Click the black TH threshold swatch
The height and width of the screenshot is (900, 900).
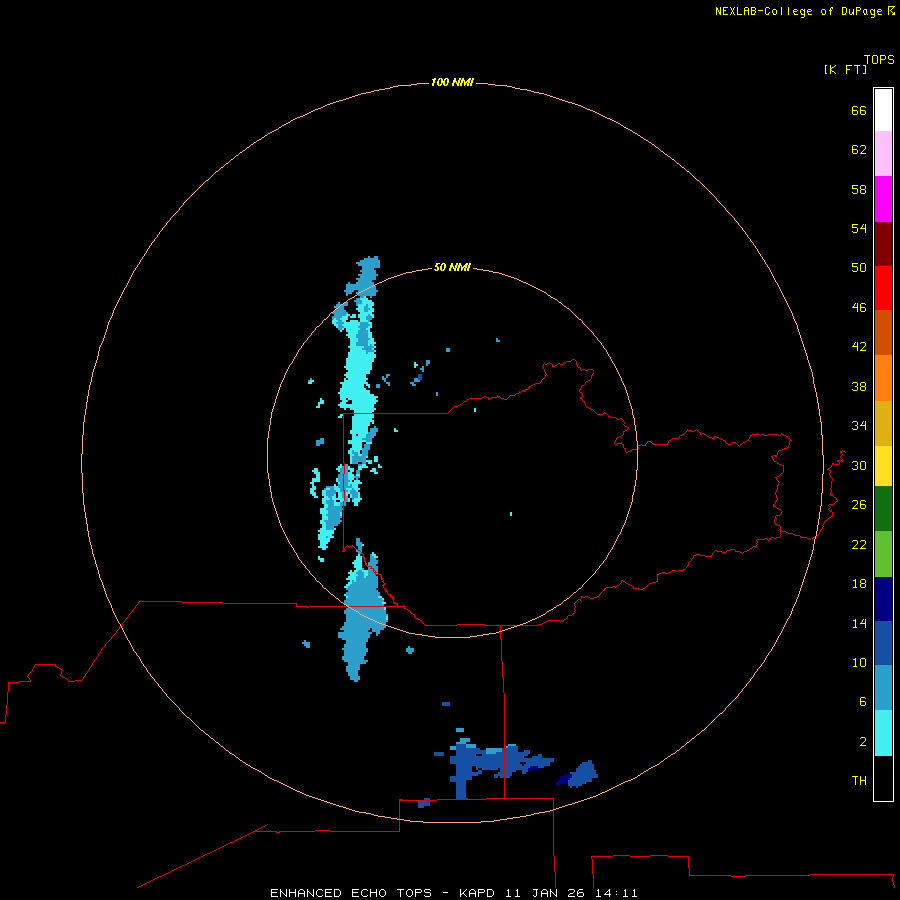click(883, 778)
